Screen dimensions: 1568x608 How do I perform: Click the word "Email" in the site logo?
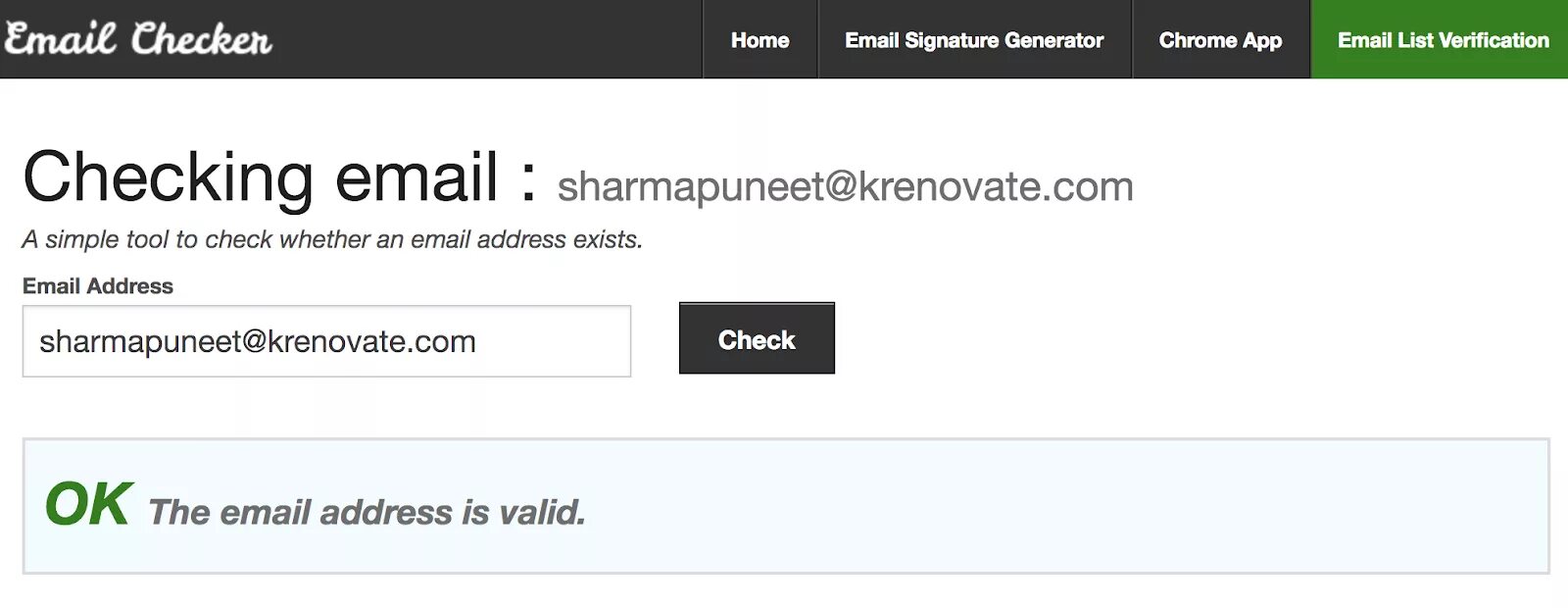click(61, 39)
